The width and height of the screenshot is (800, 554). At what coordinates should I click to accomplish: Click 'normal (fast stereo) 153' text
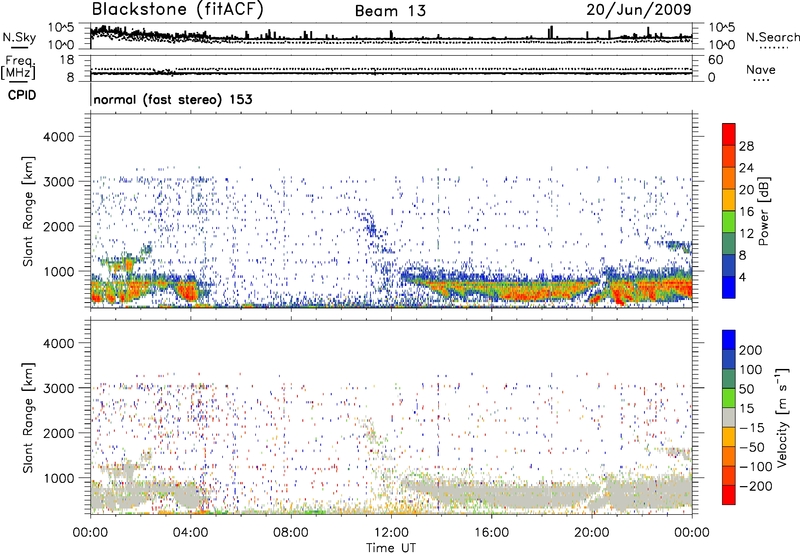(x=173, y=99)
